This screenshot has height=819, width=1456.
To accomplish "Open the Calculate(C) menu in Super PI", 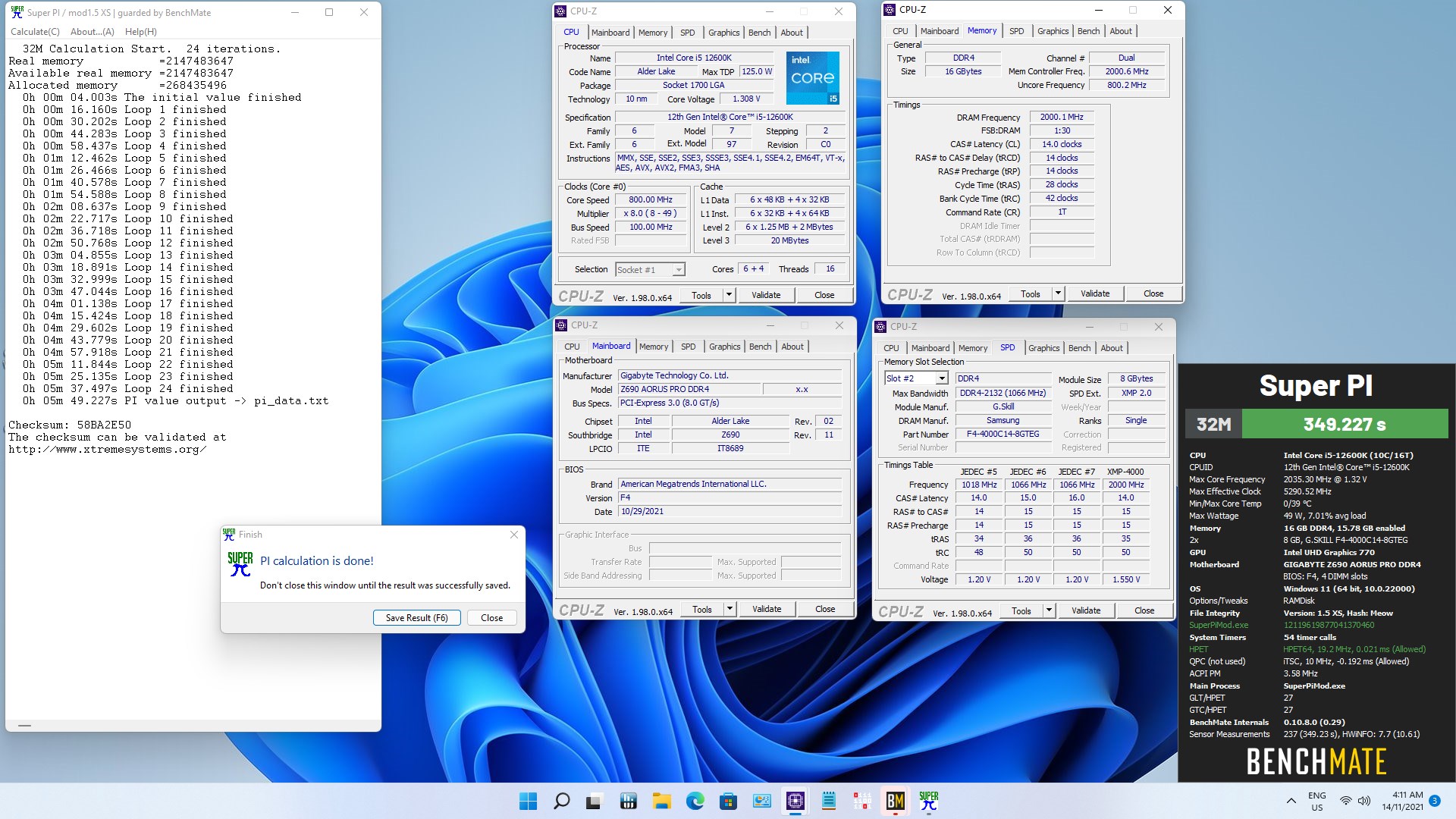I will 35,32.
